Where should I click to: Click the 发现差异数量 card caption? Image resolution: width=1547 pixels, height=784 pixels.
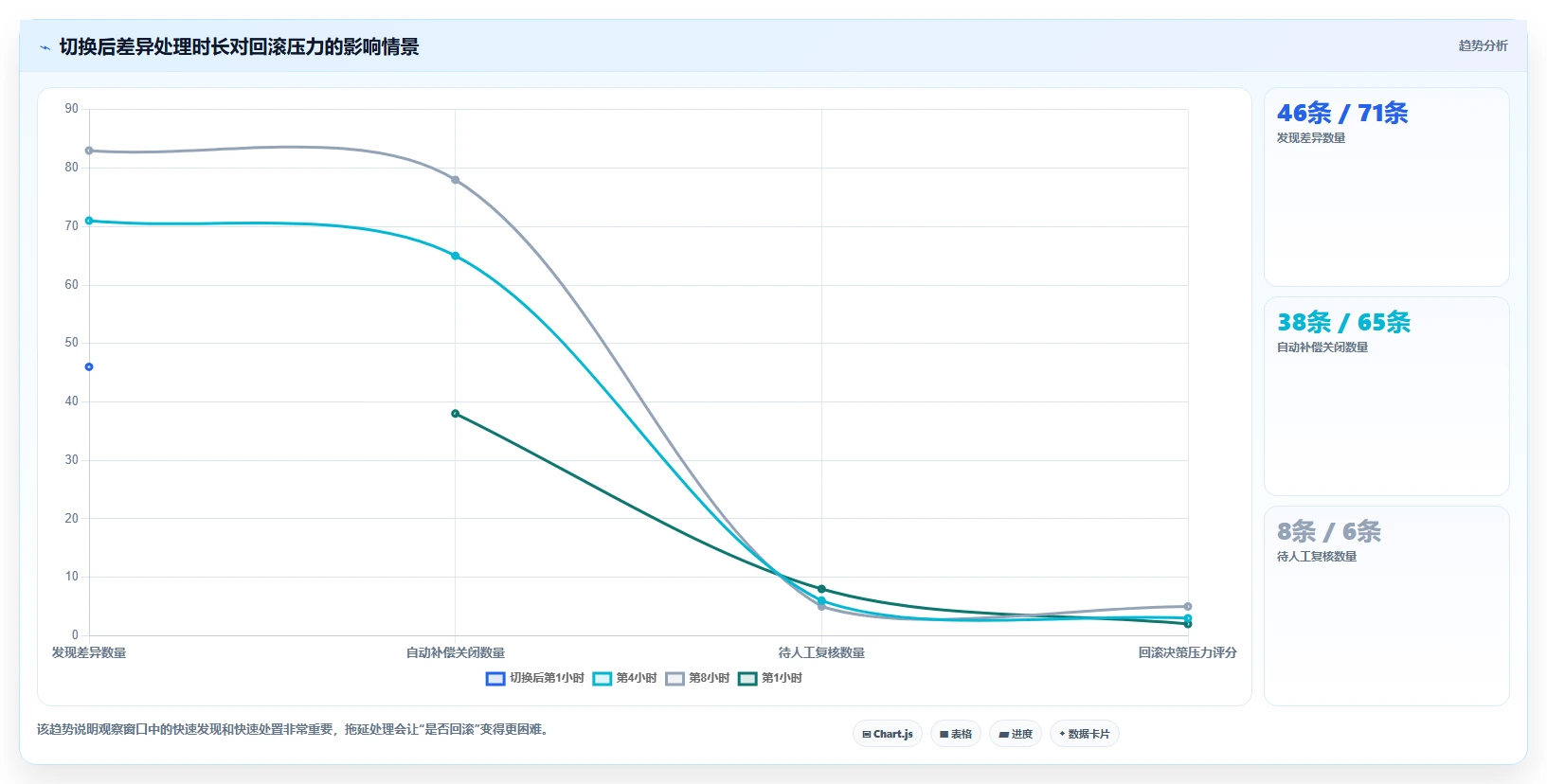pos(1311,138)
